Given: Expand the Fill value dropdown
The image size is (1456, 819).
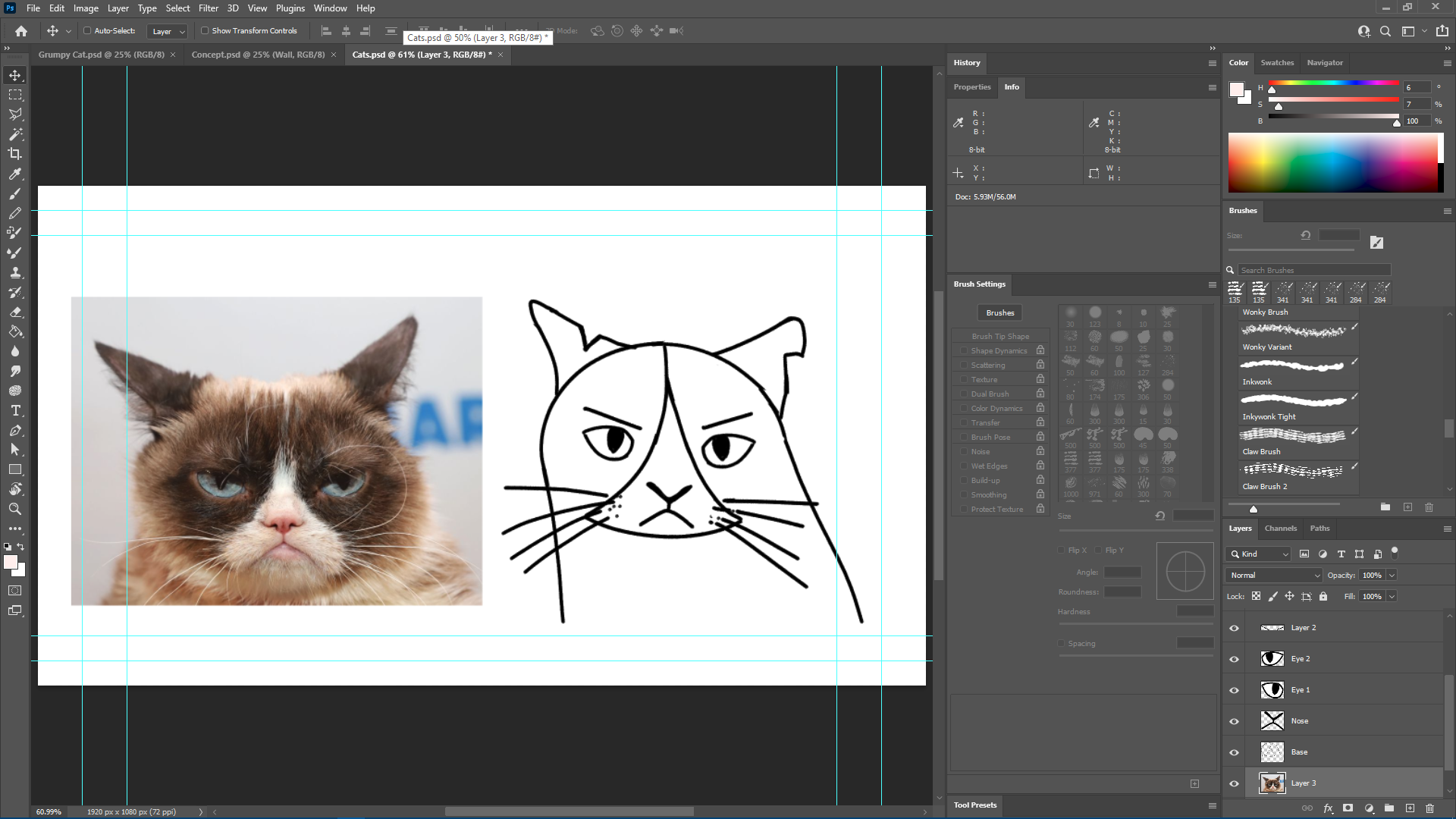Looking at the screenshot, I should pos(1392,597).
